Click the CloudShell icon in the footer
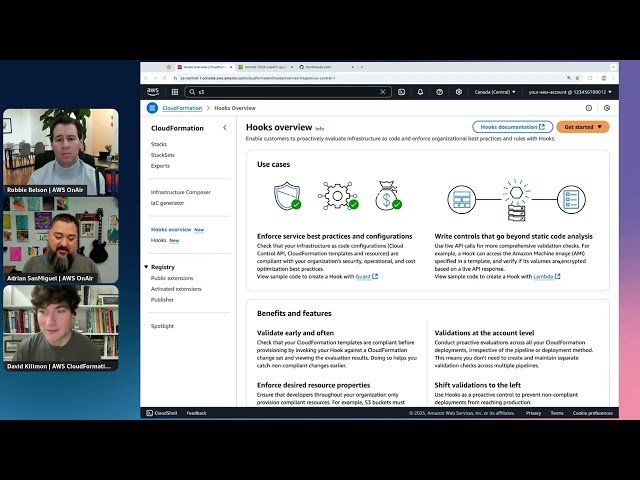Image resolution: width=640 pixels, height=480 pixels. [x=149, y=413]
